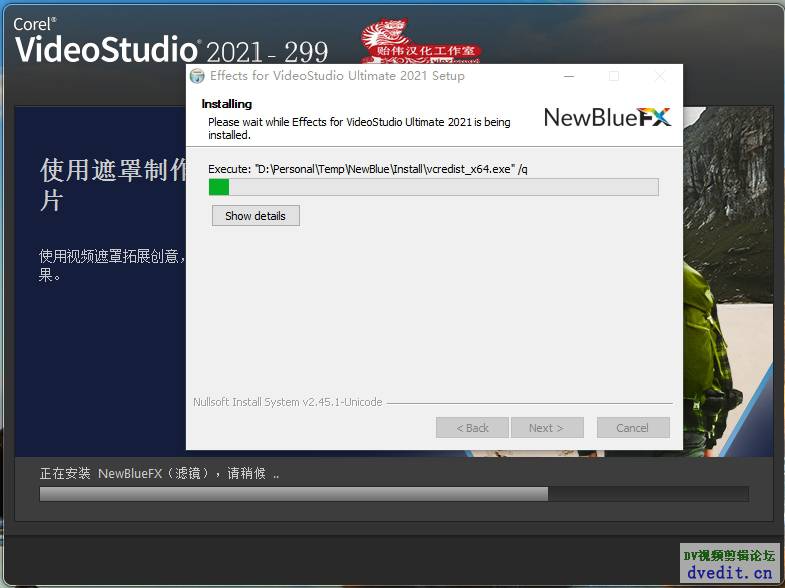The image size is (785, 588).
Task: Click the Nullsoft Install System version text
Action: point(287,402)
